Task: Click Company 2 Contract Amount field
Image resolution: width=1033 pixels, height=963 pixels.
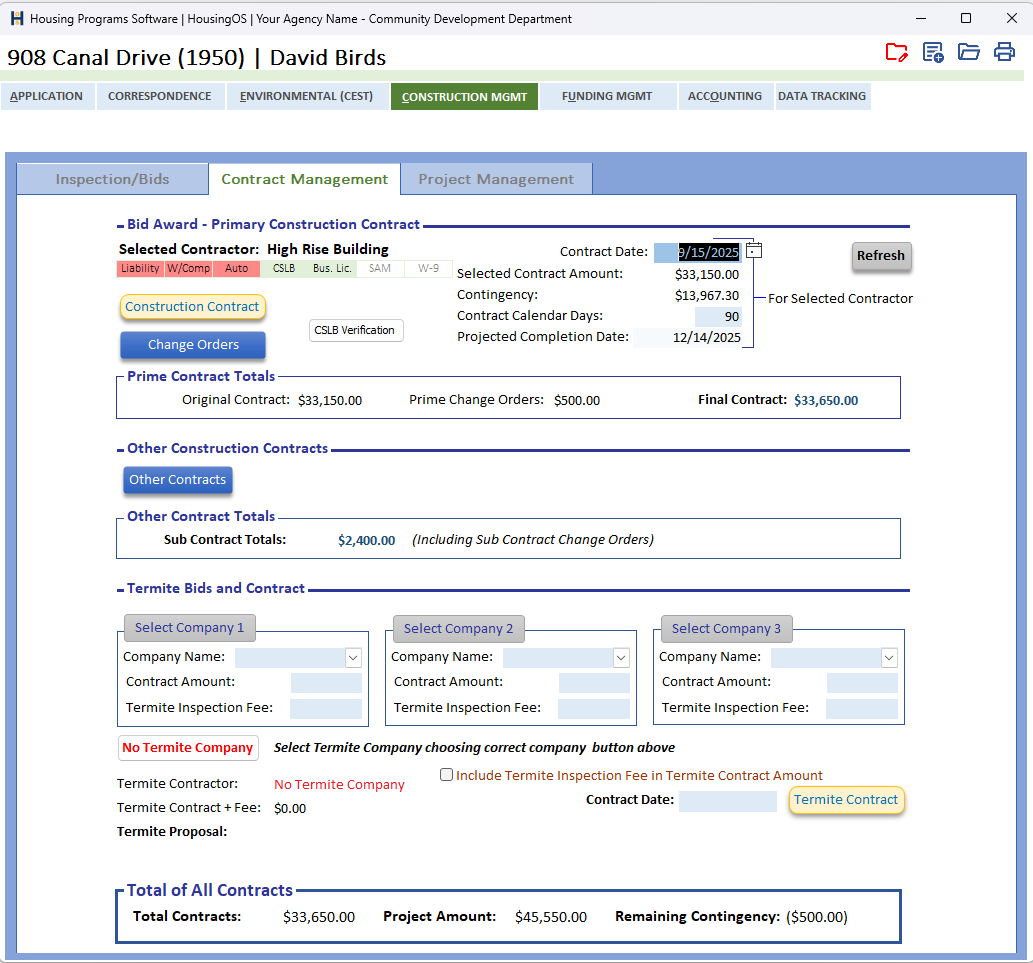Action: (x=594, y=682)
